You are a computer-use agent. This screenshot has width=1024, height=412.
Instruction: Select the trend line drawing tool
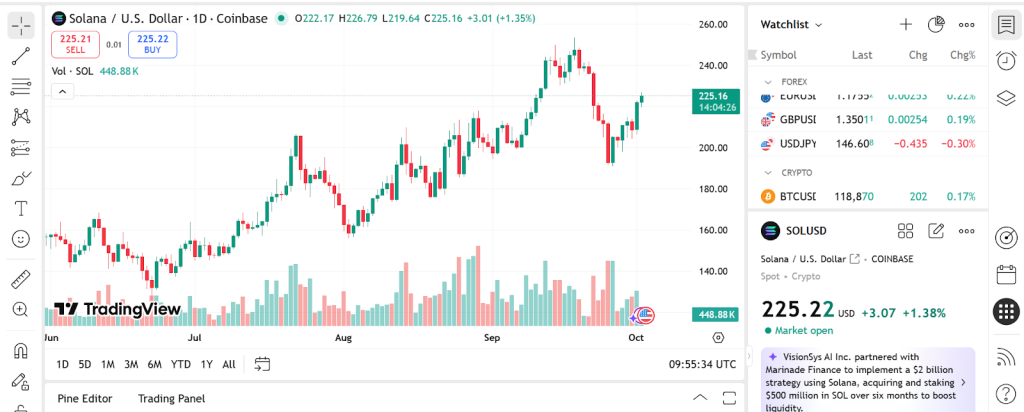(22, 55)
